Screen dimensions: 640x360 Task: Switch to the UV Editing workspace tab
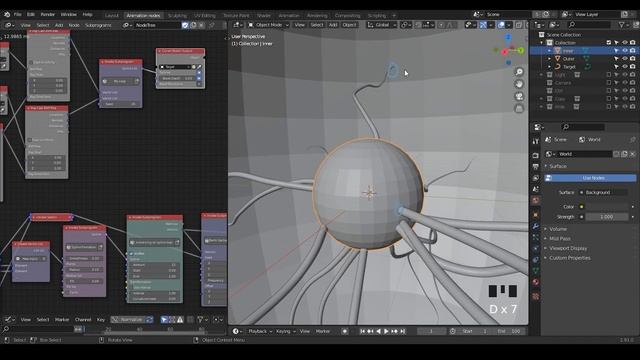tap(205, 16)
